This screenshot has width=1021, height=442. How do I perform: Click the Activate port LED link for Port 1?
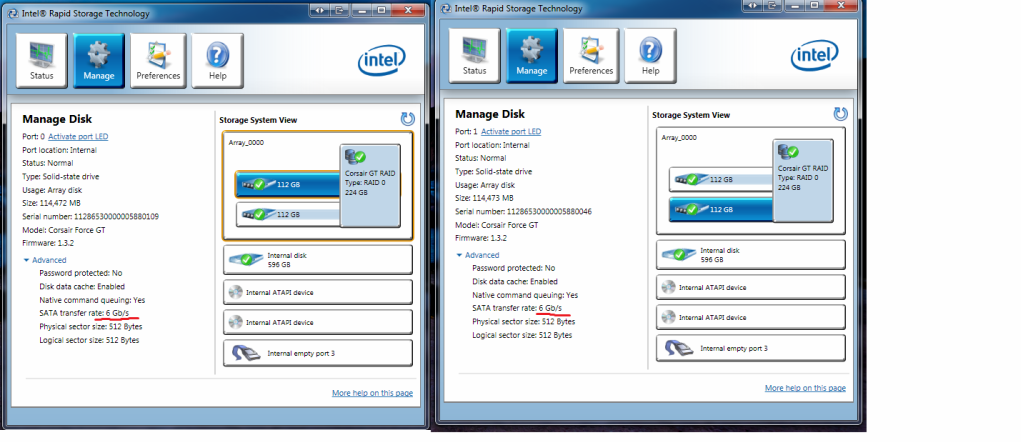pyautogui.click(x=511, y=131)
